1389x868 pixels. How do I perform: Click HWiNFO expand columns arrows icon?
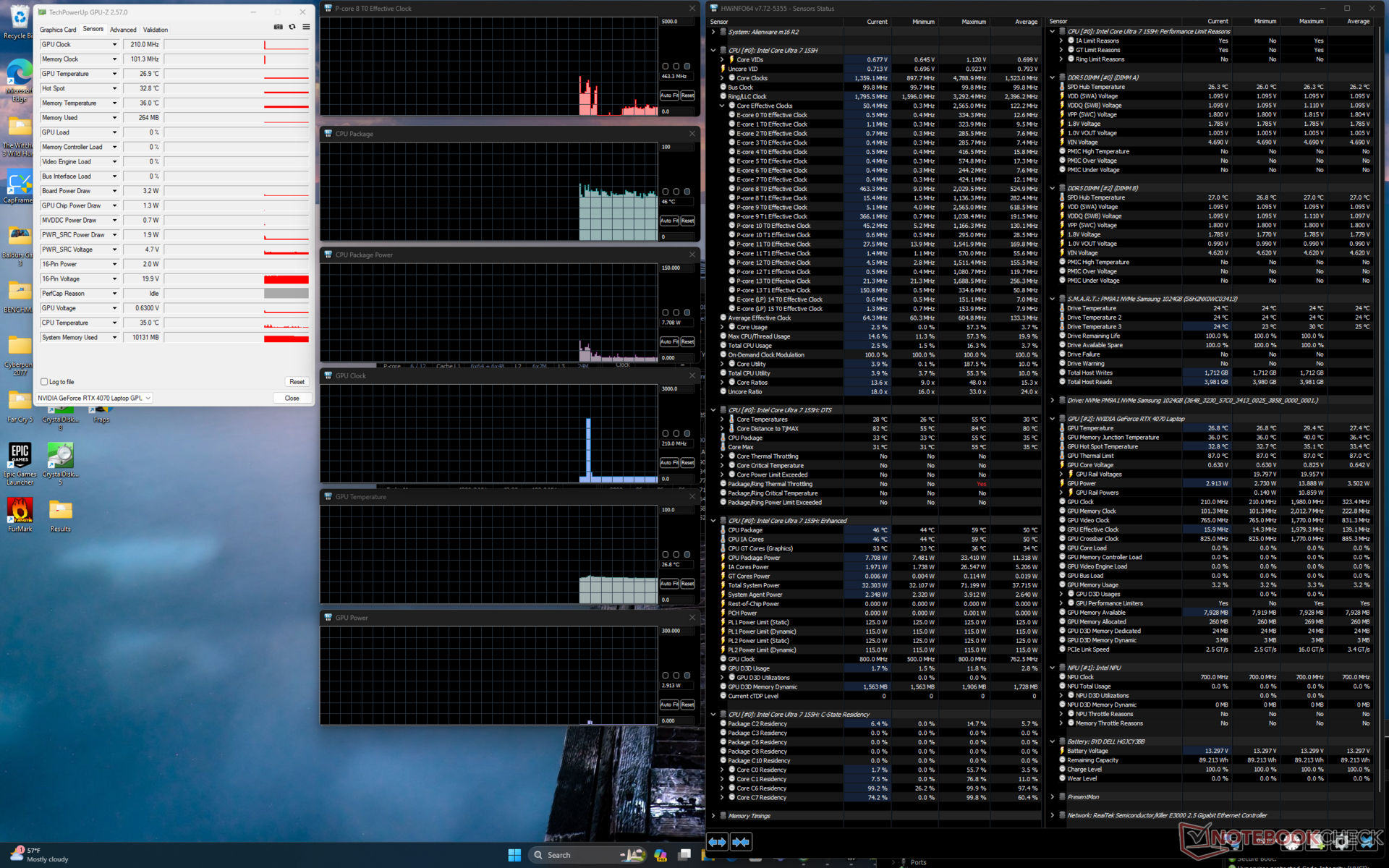click(x=717, y=842)
